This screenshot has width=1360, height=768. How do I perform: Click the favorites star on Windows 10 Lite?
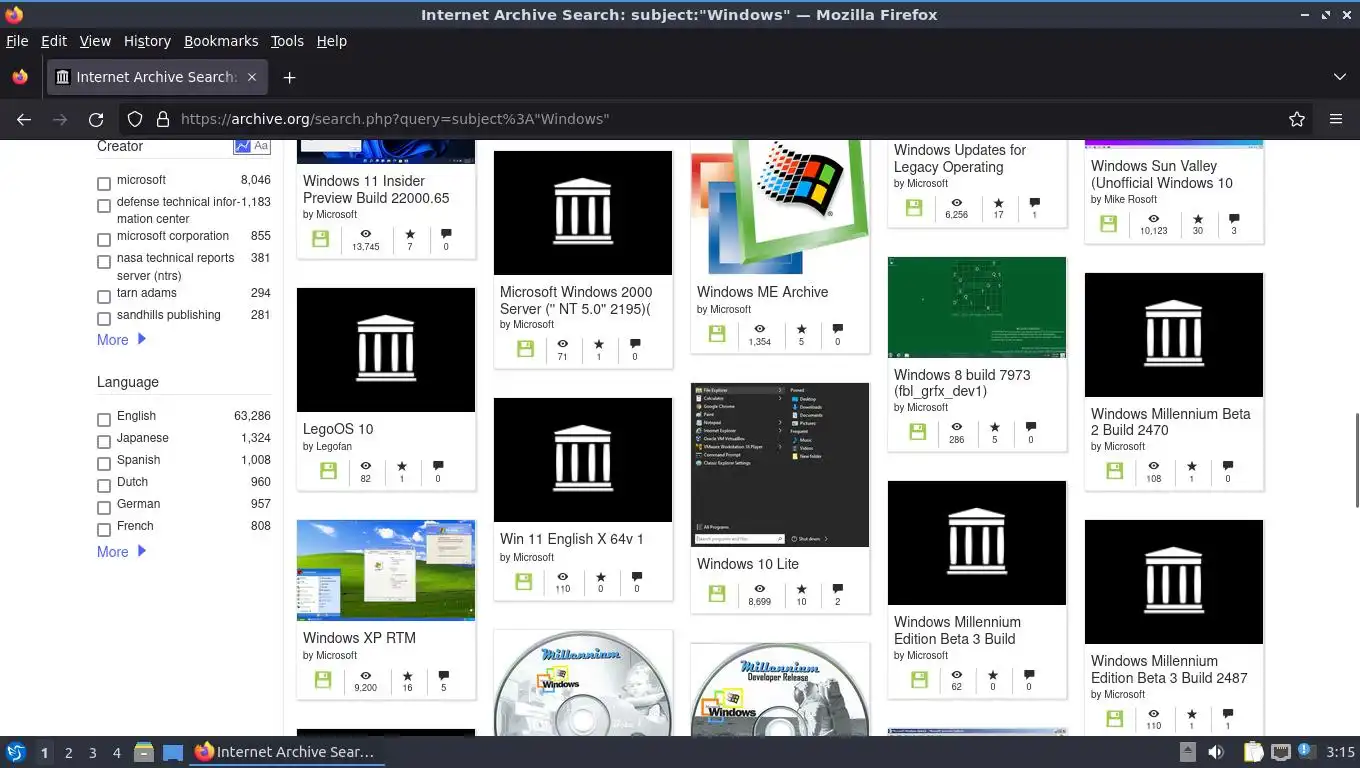point(801,588)
